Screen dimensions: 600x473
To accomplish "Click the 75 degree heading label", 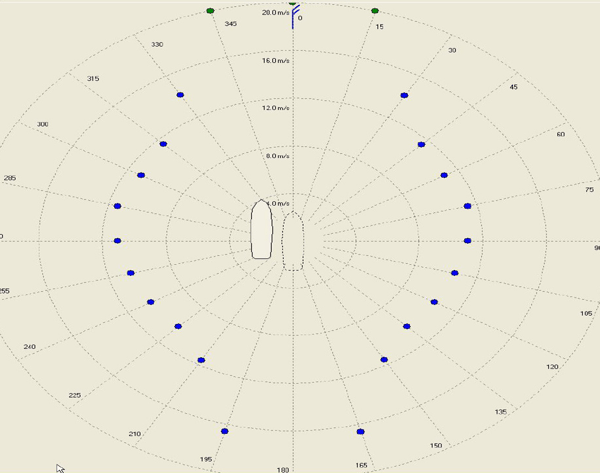I will click(590, 189).
